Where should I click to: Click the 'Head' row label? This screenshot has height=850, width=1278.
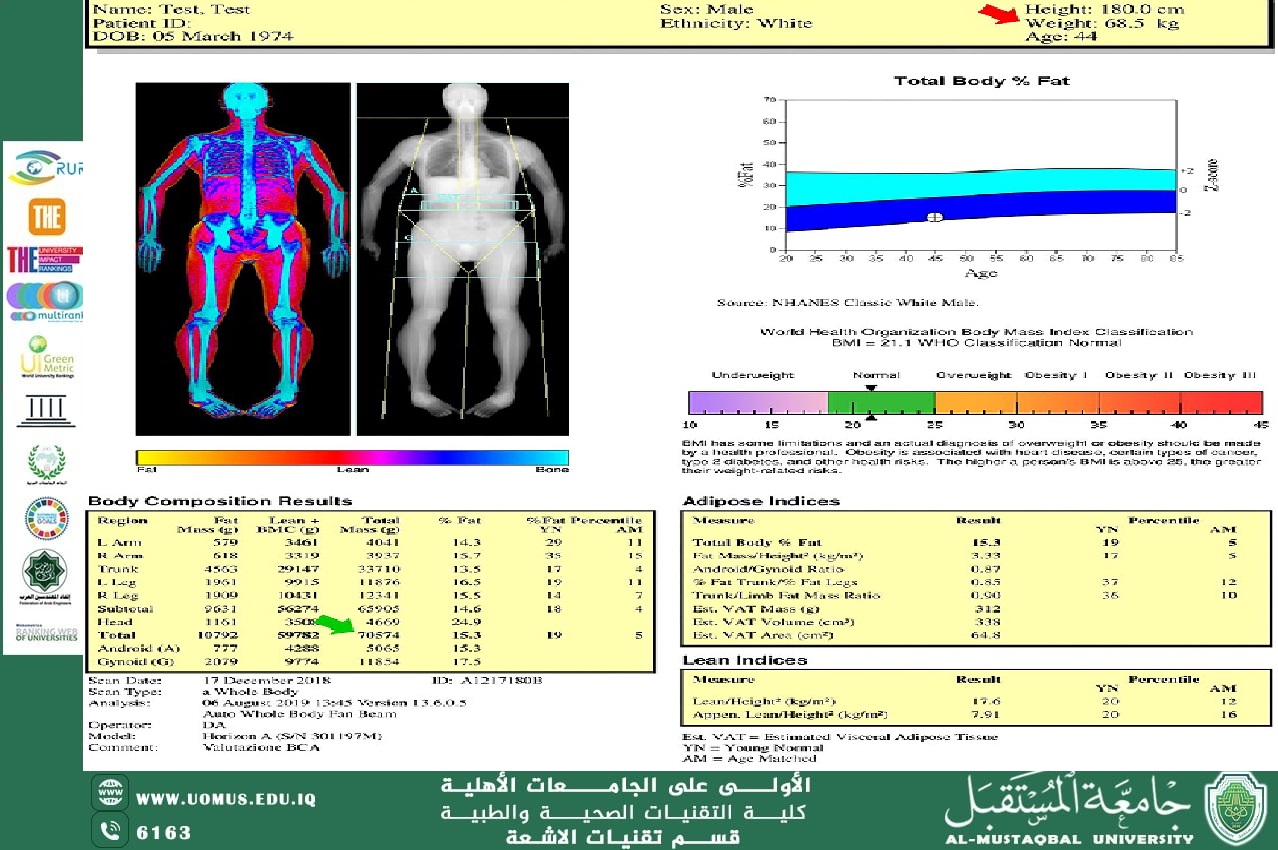(x=112, y=621)
